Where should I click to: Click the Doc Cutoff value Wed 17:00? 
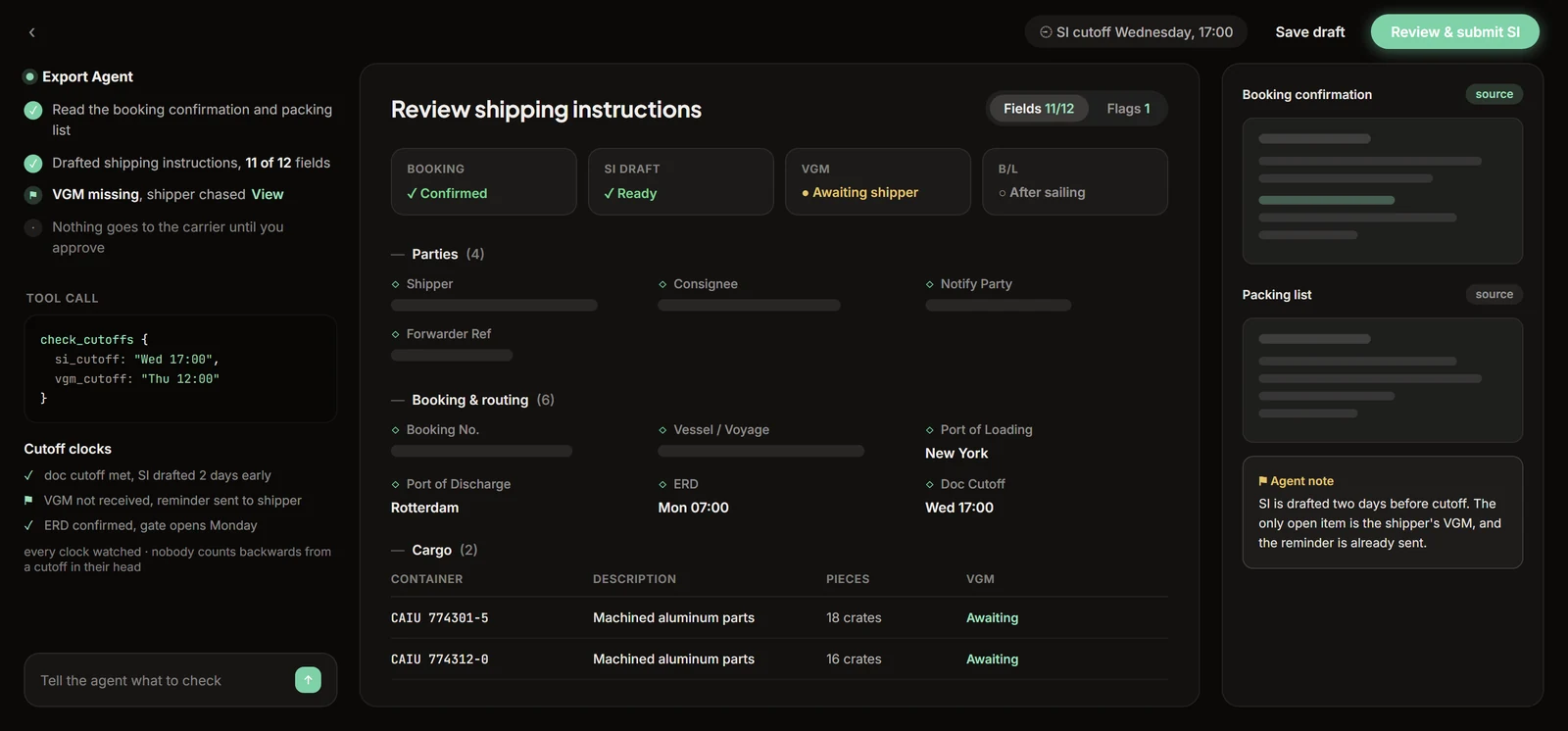coord(959,508)
